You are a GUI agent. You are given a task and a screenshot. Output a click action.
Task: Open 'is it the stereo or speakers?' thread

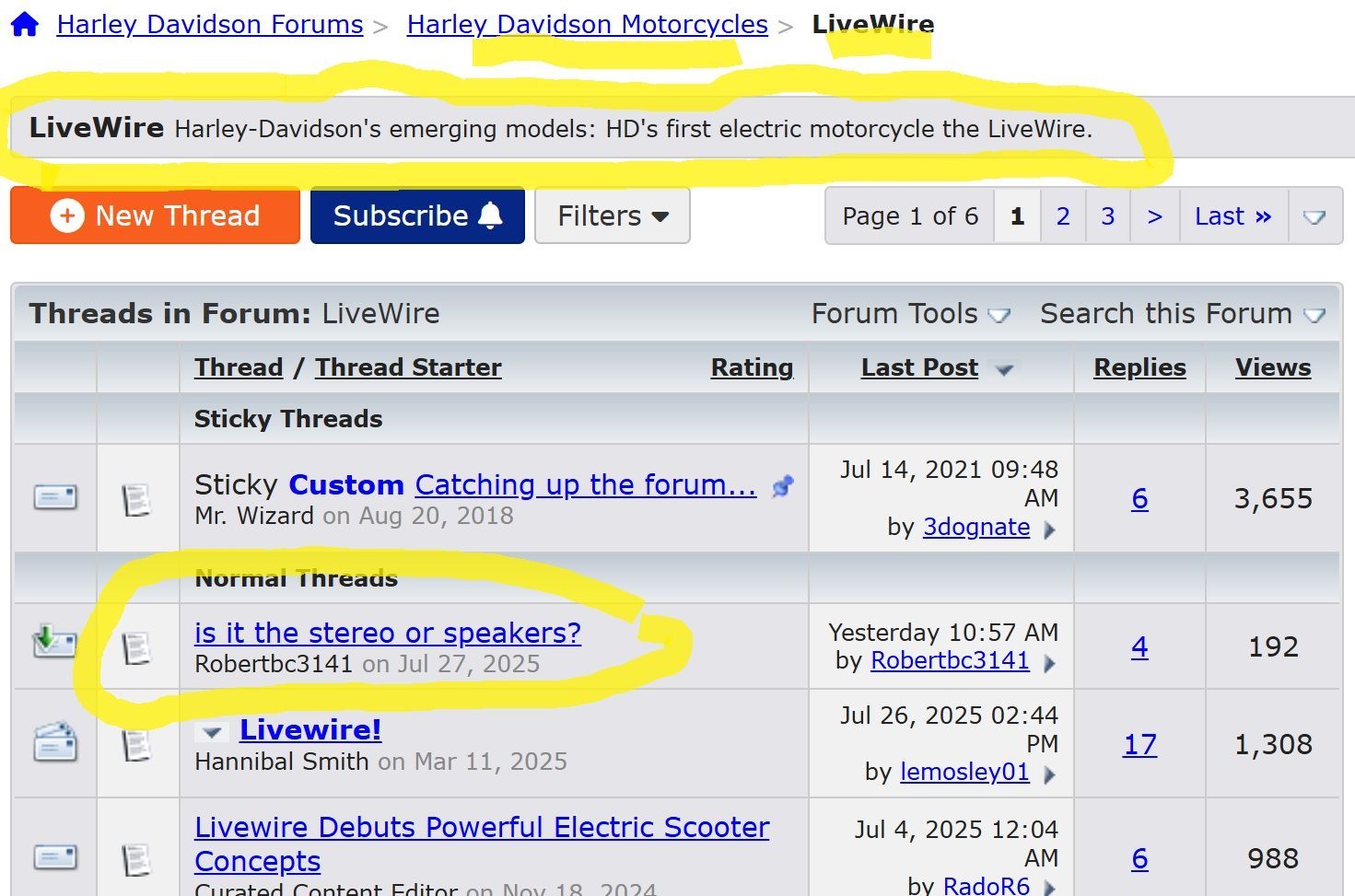[388, 634]
